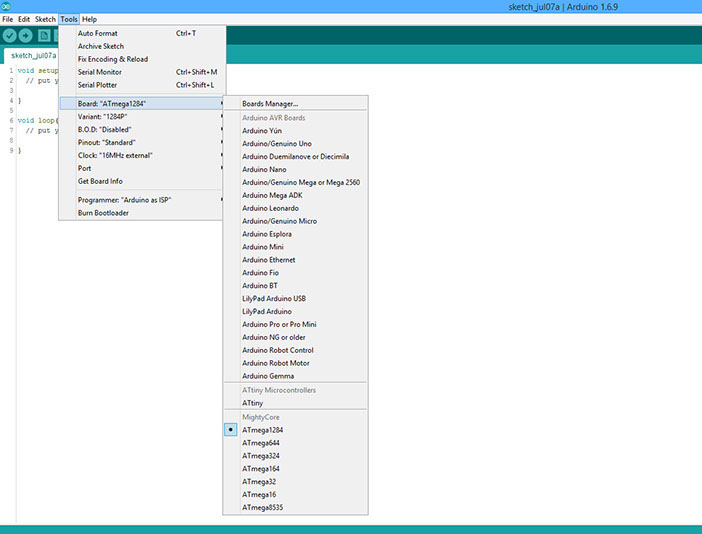Select Arduino Mini board
702x534 pixels.
pyautogui.click(x=295, y=247)
